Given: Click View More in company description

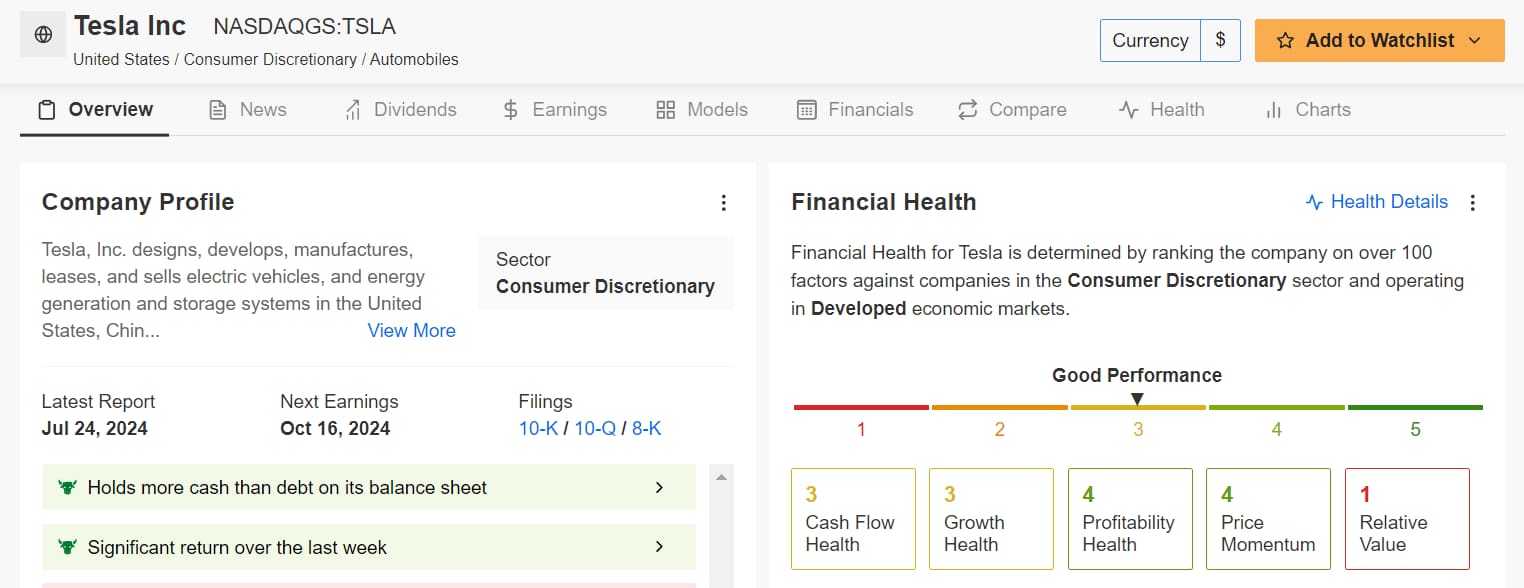Looking at the screenshot, I should (x=412, y=331).
